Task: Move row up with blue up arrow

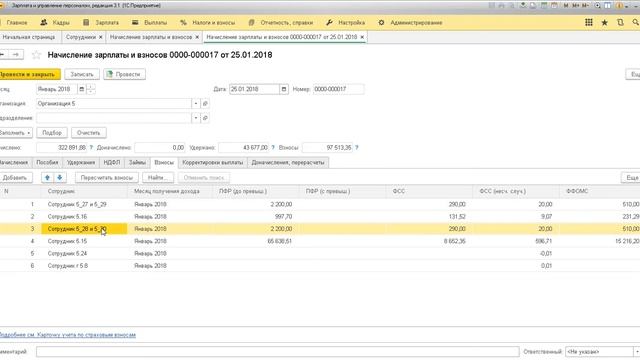Action: [47, 178]
